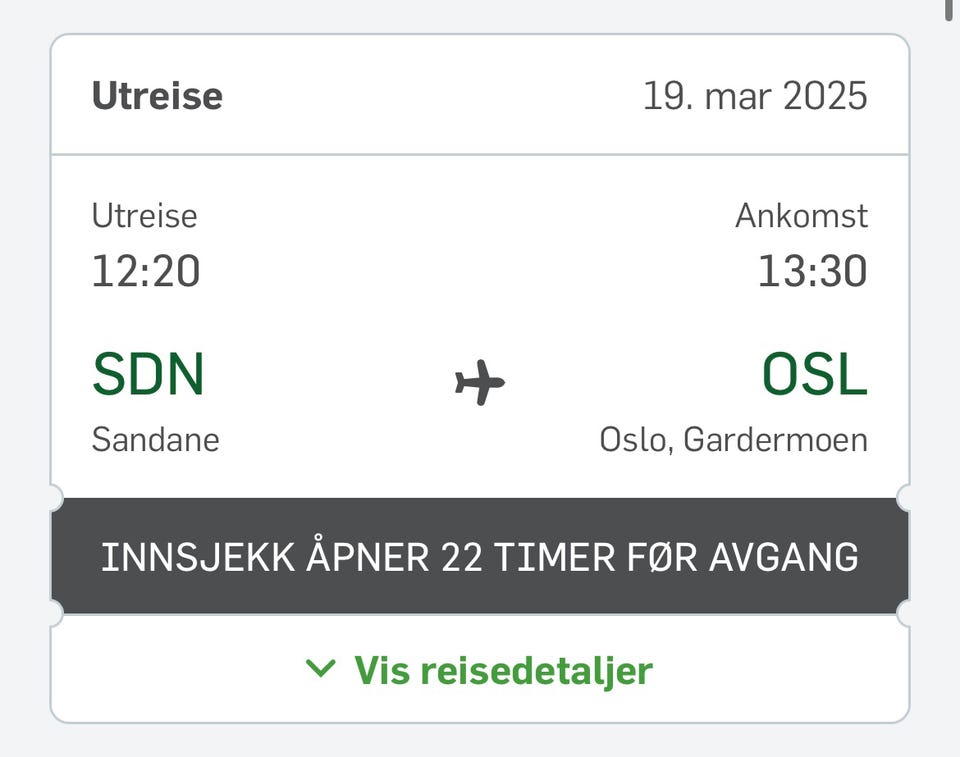Click the airplane icon between airports
Image resolution: width=960 pixels, height=757 pixels.
coord(480,382)
